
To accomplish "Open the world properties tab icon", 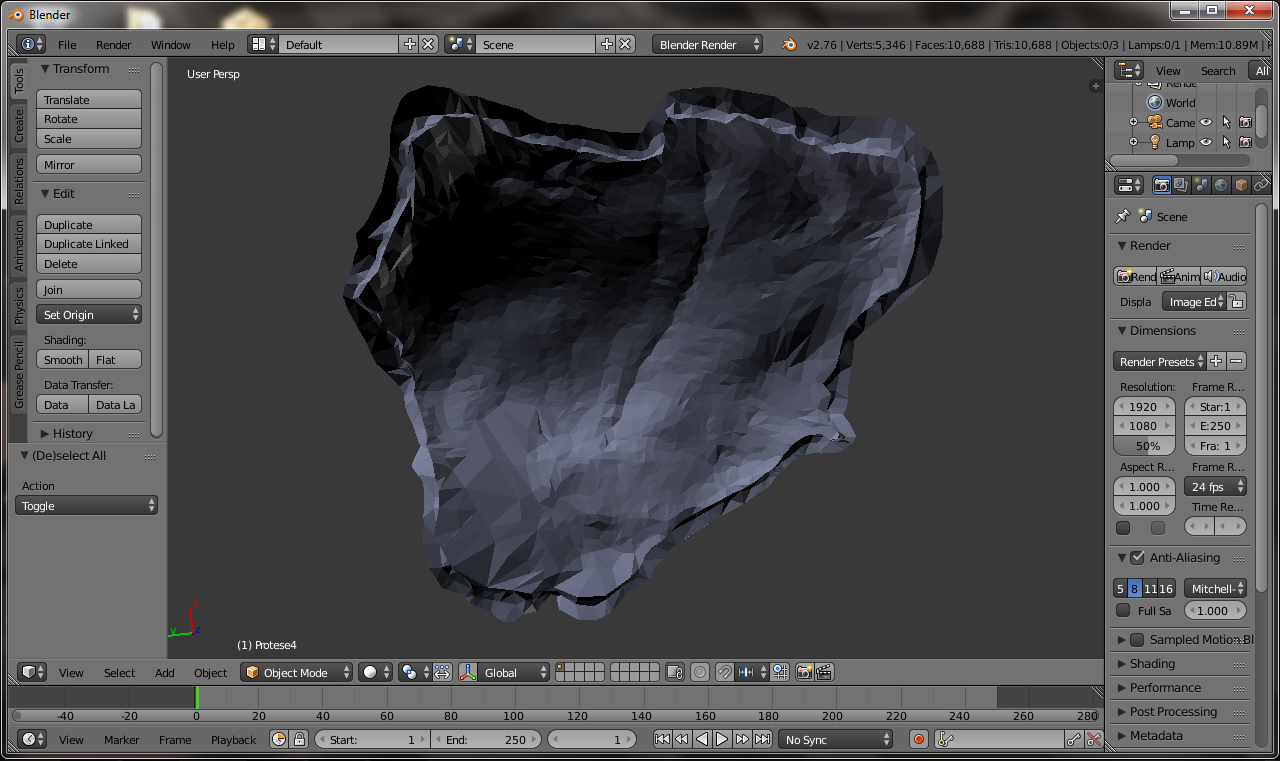I will (1221, 185).
